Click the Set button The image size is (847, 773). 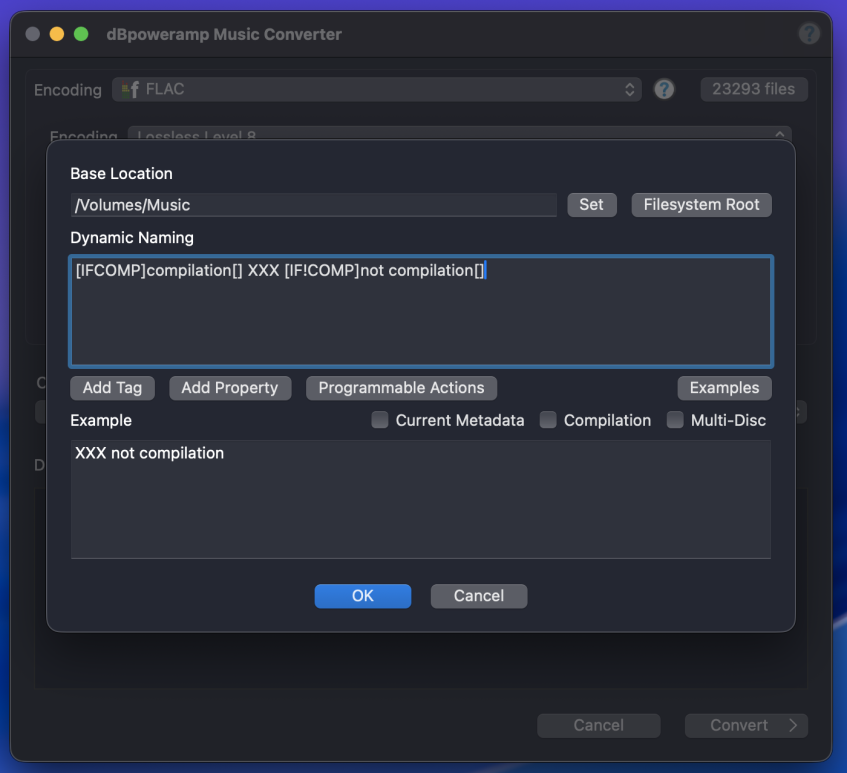(x=591, y=205)
